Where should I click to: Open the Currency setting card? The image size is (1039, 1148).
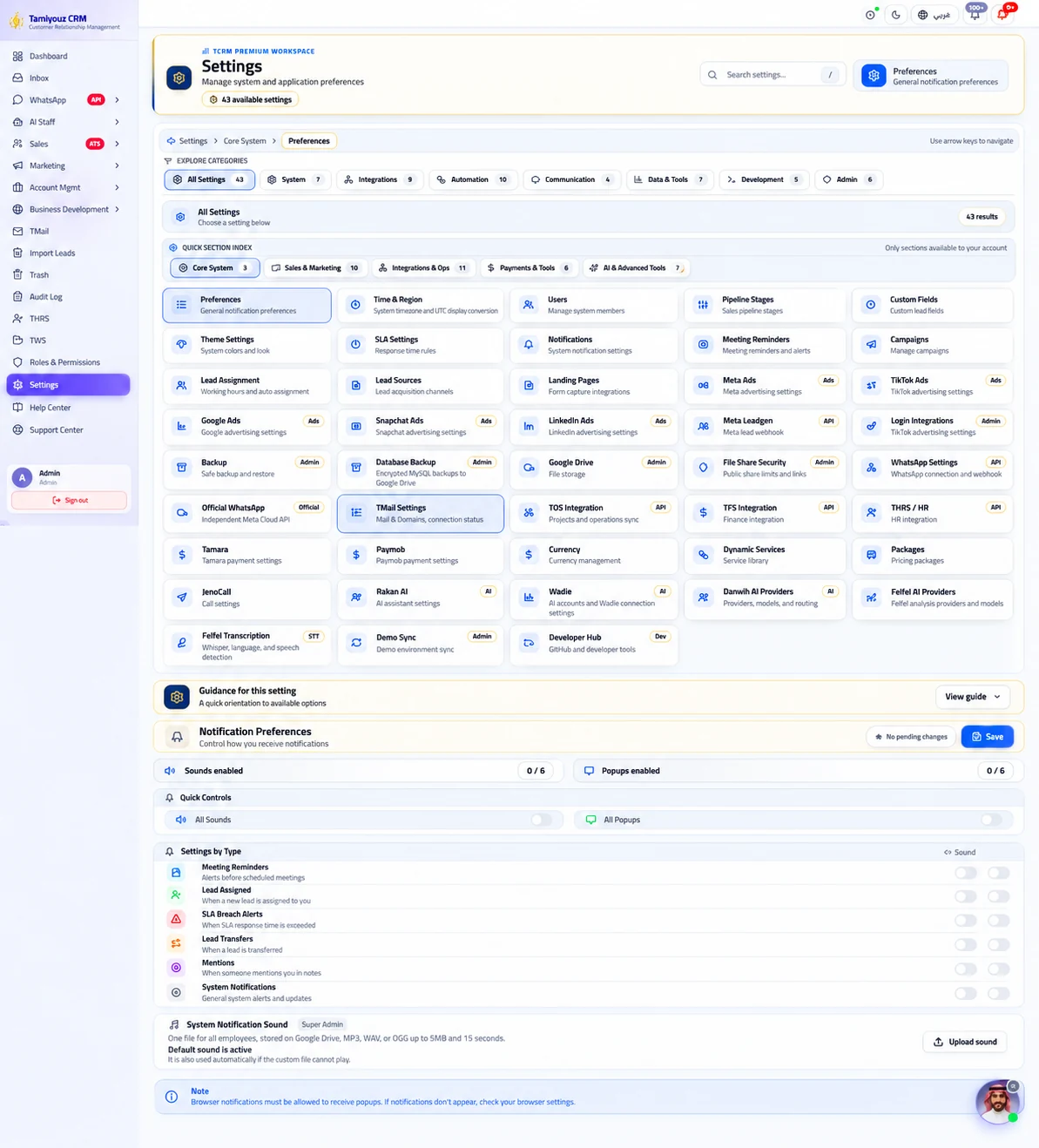click(594, 555)
